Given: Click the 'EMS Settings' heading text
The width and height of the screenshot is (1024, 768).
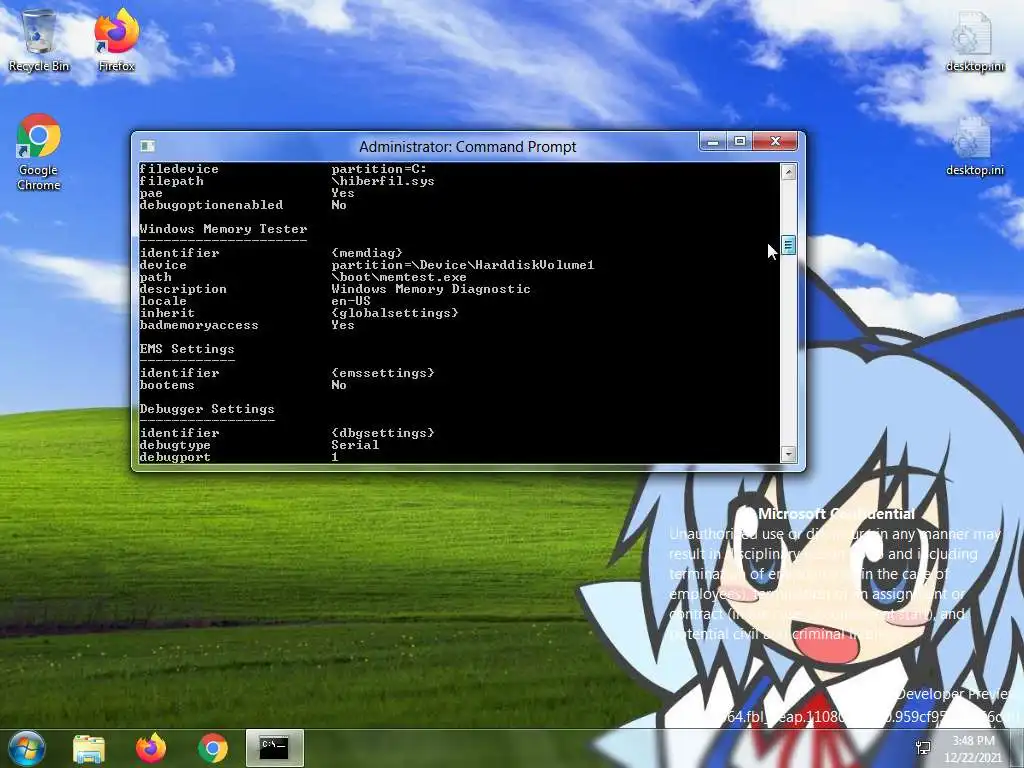Looking at the screenshot, I should point(187,349).
